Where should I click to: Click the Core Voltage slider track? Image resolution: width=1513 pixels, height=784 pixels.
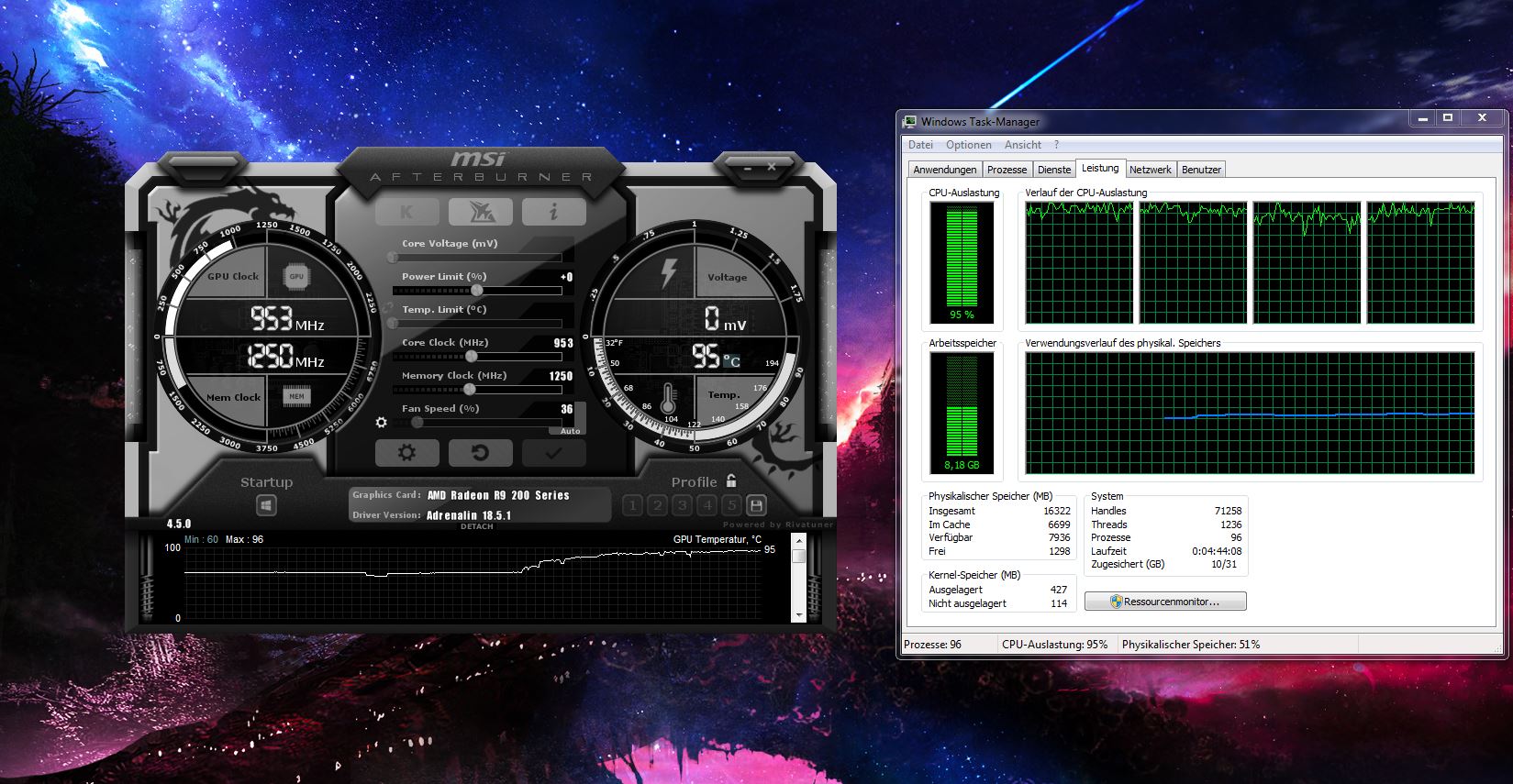[477, 258]
